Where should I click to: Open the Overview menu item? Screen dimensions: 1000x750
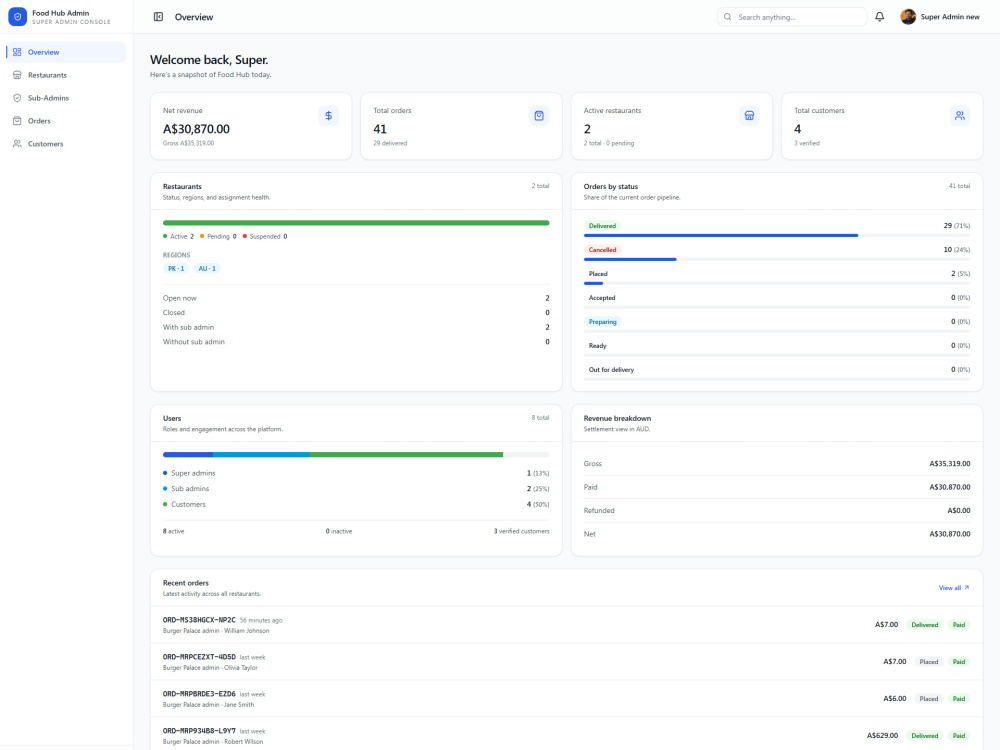[66, 52]
